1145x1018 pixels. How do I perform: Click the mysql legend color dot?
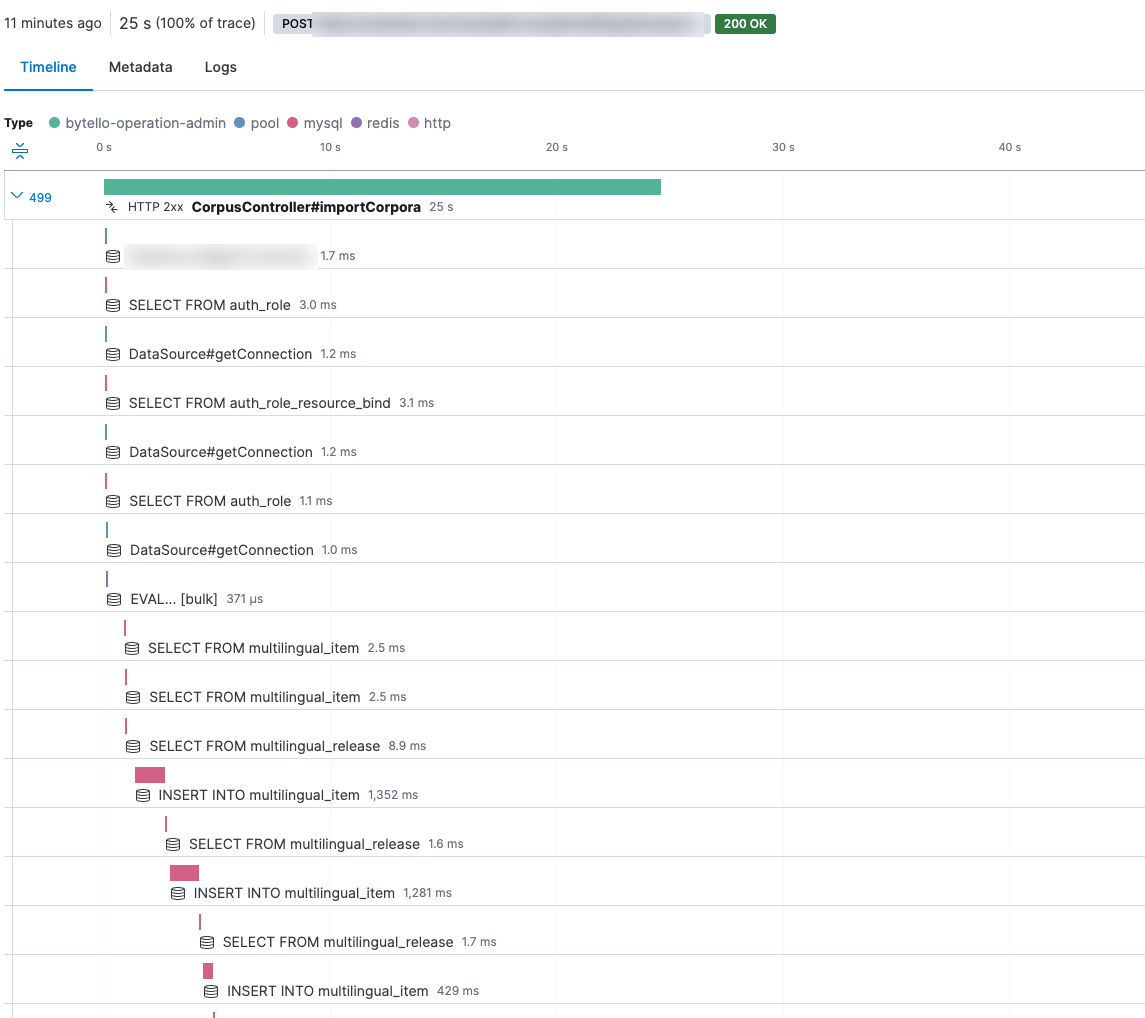293,123
